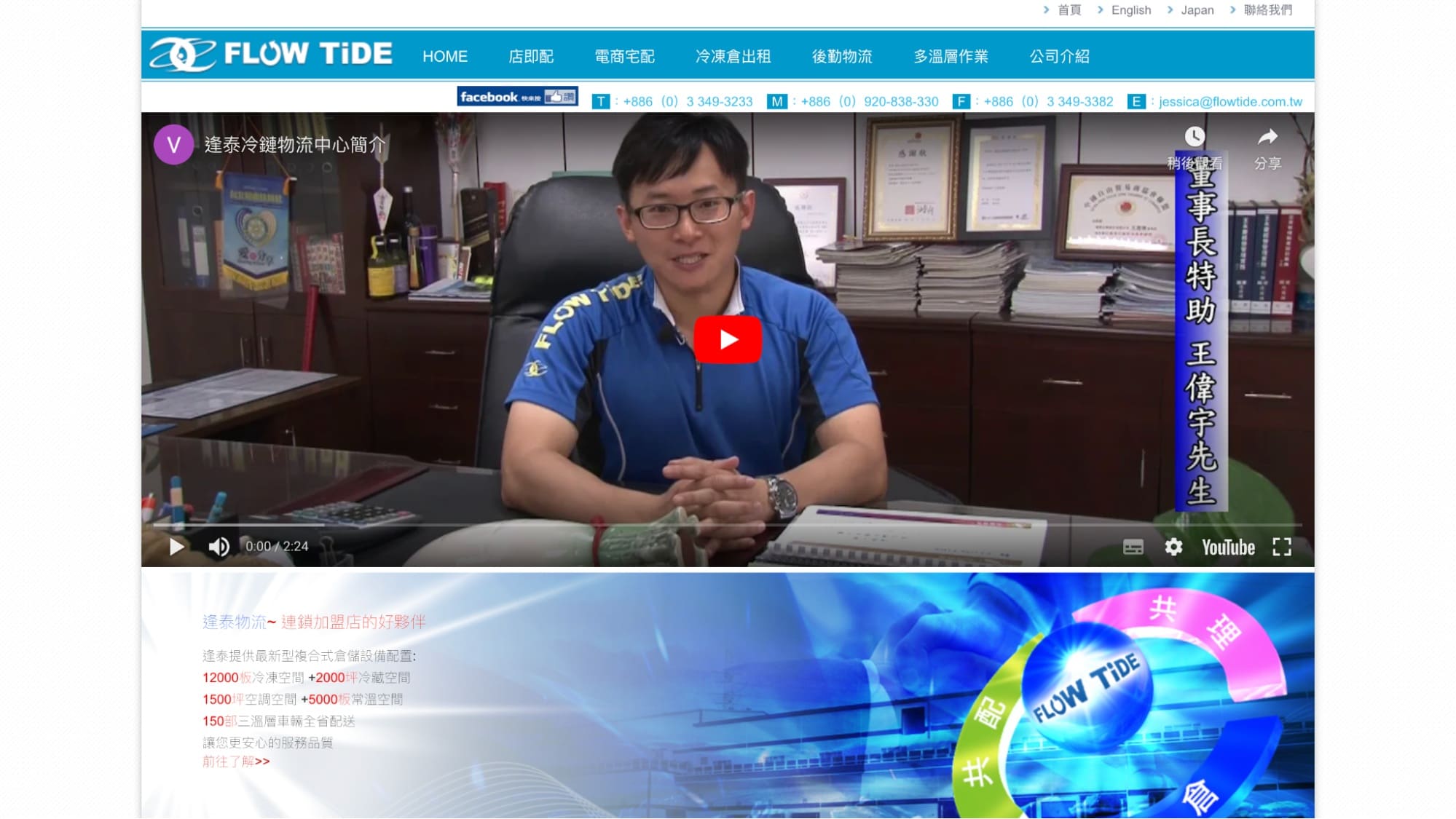
Task: Click the jessica@flowtide.com.tw email address
Action: [x=1230, y=101]
